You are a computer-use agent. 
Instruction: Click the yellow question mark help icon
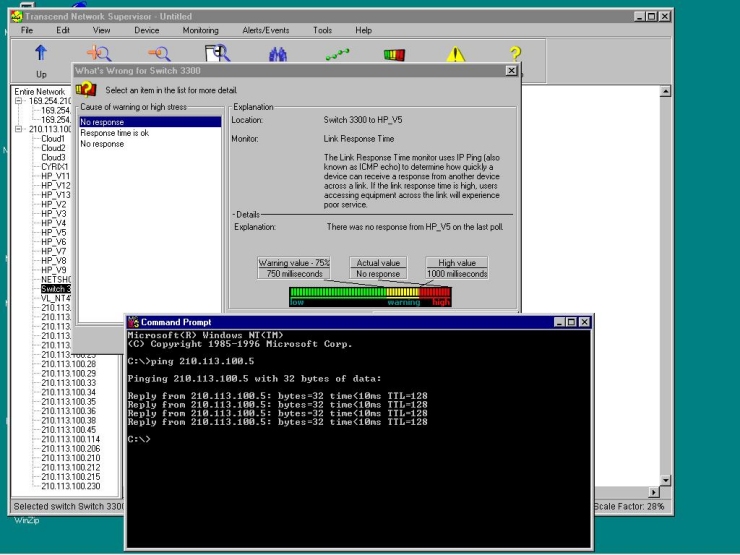[x=515, y=54]
